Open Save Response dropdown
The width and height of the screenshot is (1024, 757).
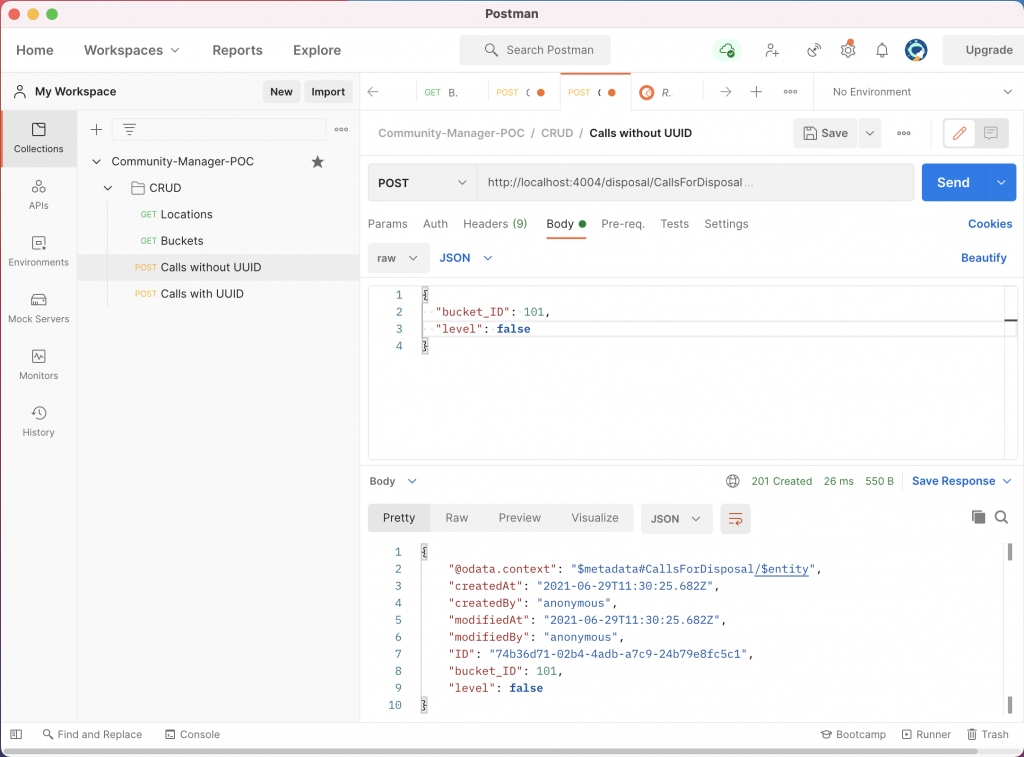961,481
